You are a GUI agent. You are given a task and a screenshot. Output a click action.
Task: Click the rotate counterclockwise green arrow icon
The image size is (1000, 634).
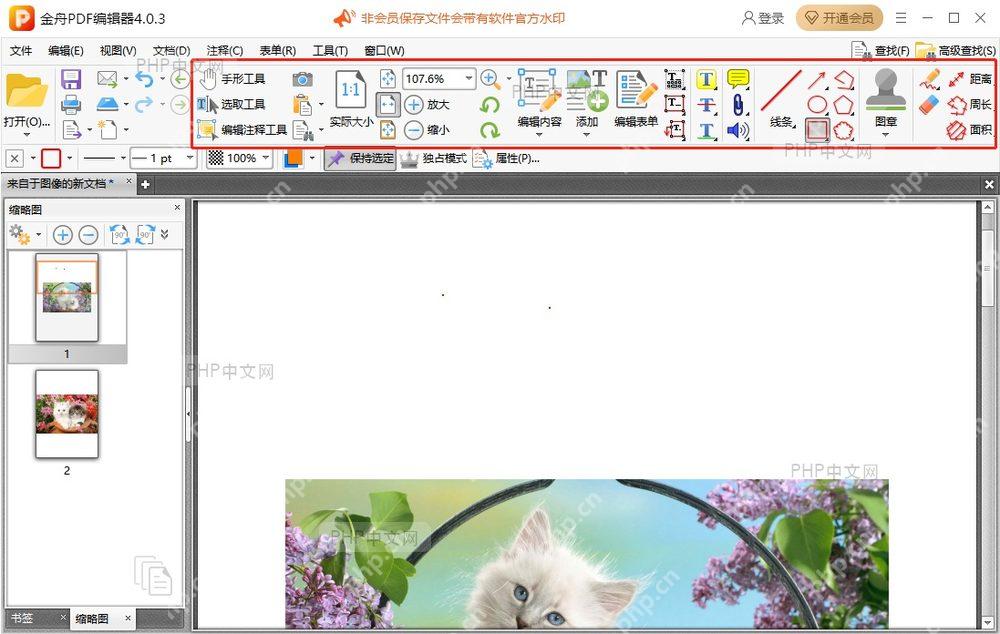tap(490, 105)
